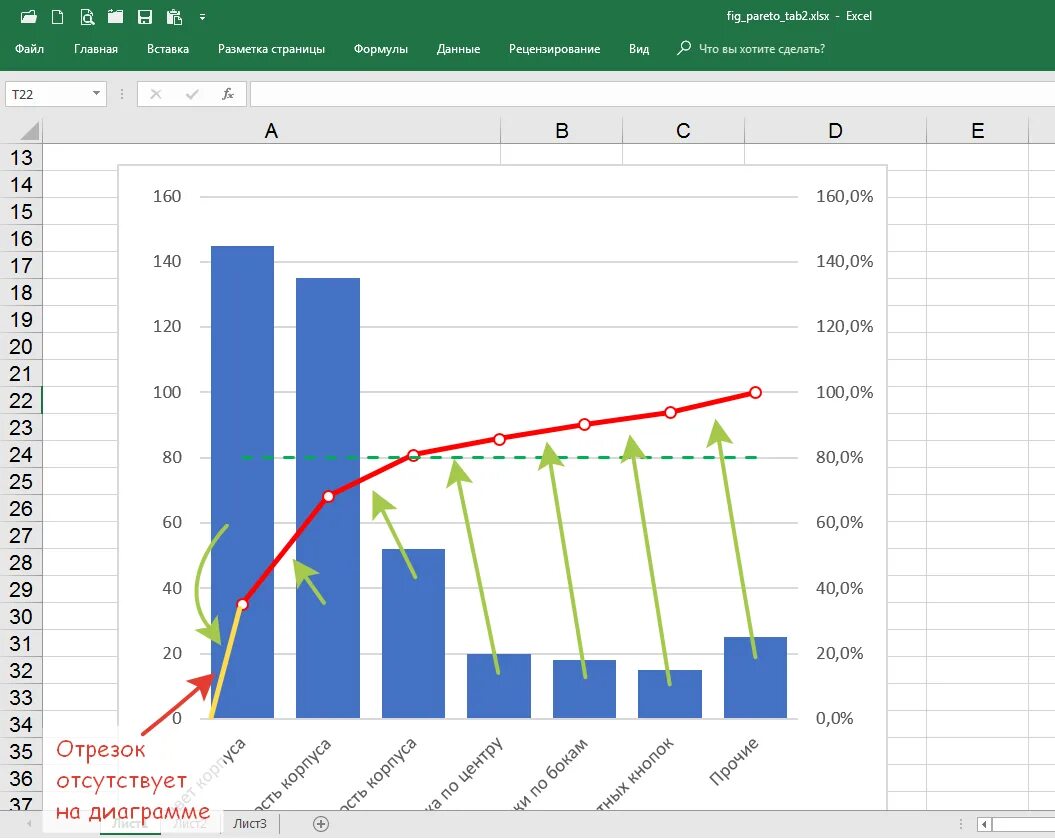
Task: Select row 36 header
Action: (21, 778)
